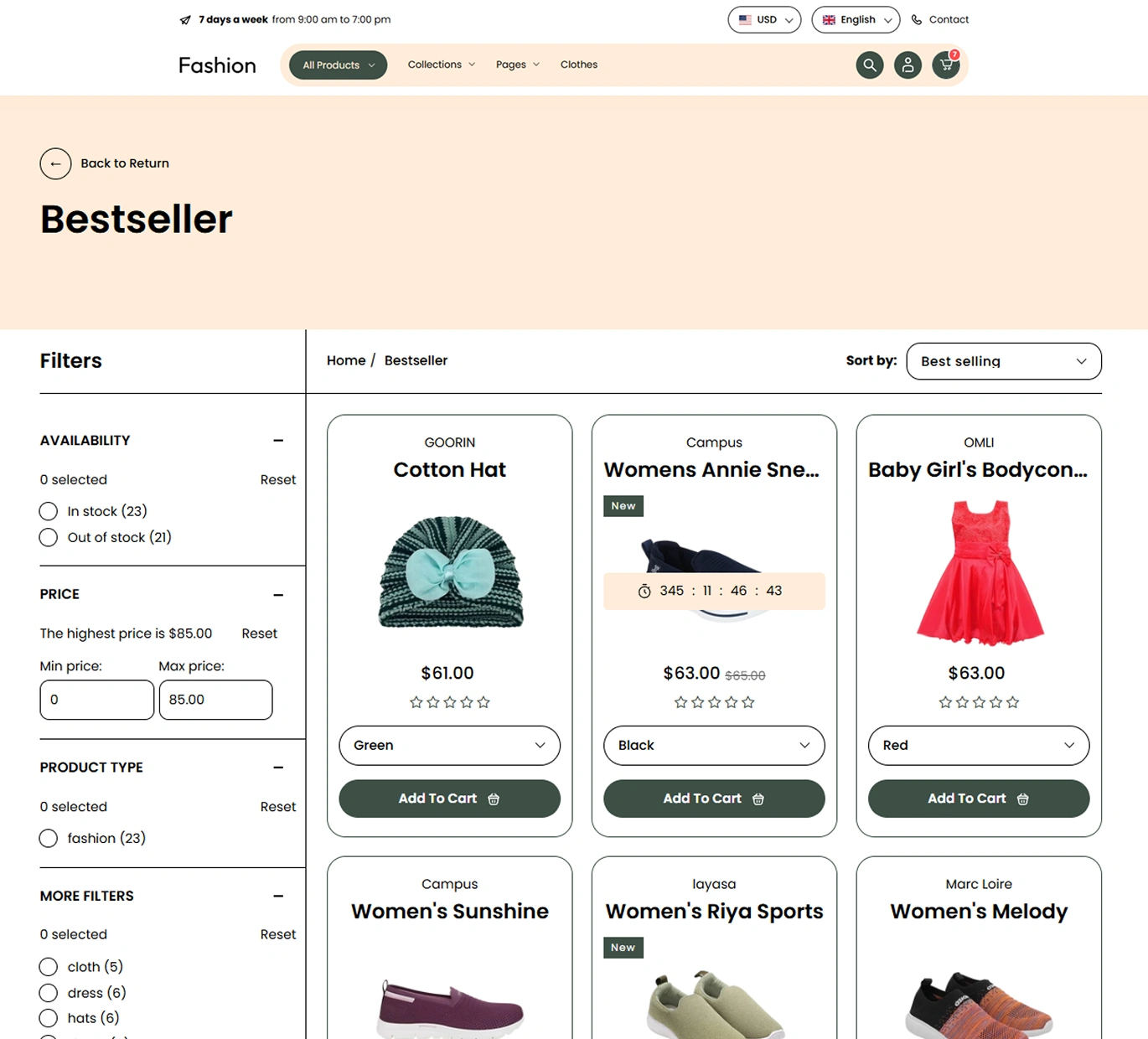
Task: Open the Red color dropdown for Bodycon dress
Action: pyautogui.click(x=979, y=745)
